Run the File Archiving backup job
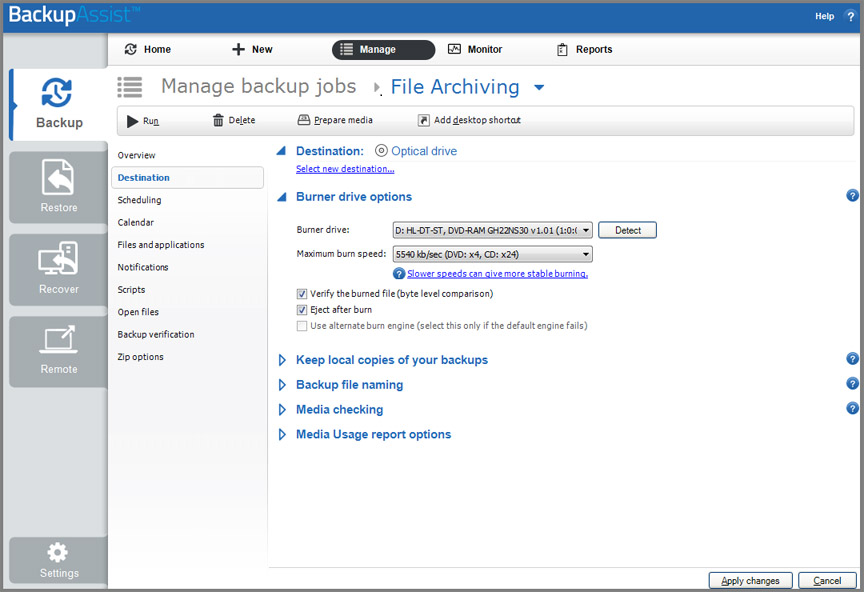Viewport: 864px width, 592px height. click(x=143, y=121)
